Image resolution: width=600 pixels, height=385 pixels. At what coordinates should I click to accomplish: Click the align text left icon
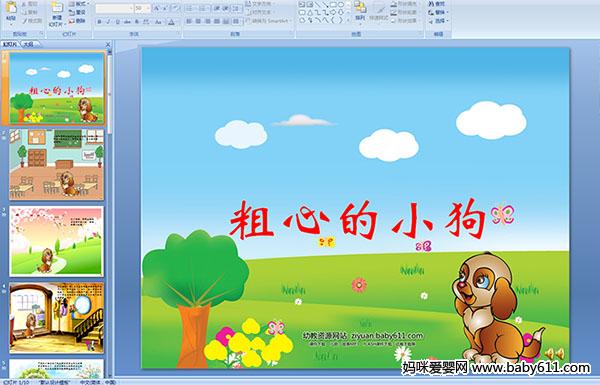[x=189, y=21]
